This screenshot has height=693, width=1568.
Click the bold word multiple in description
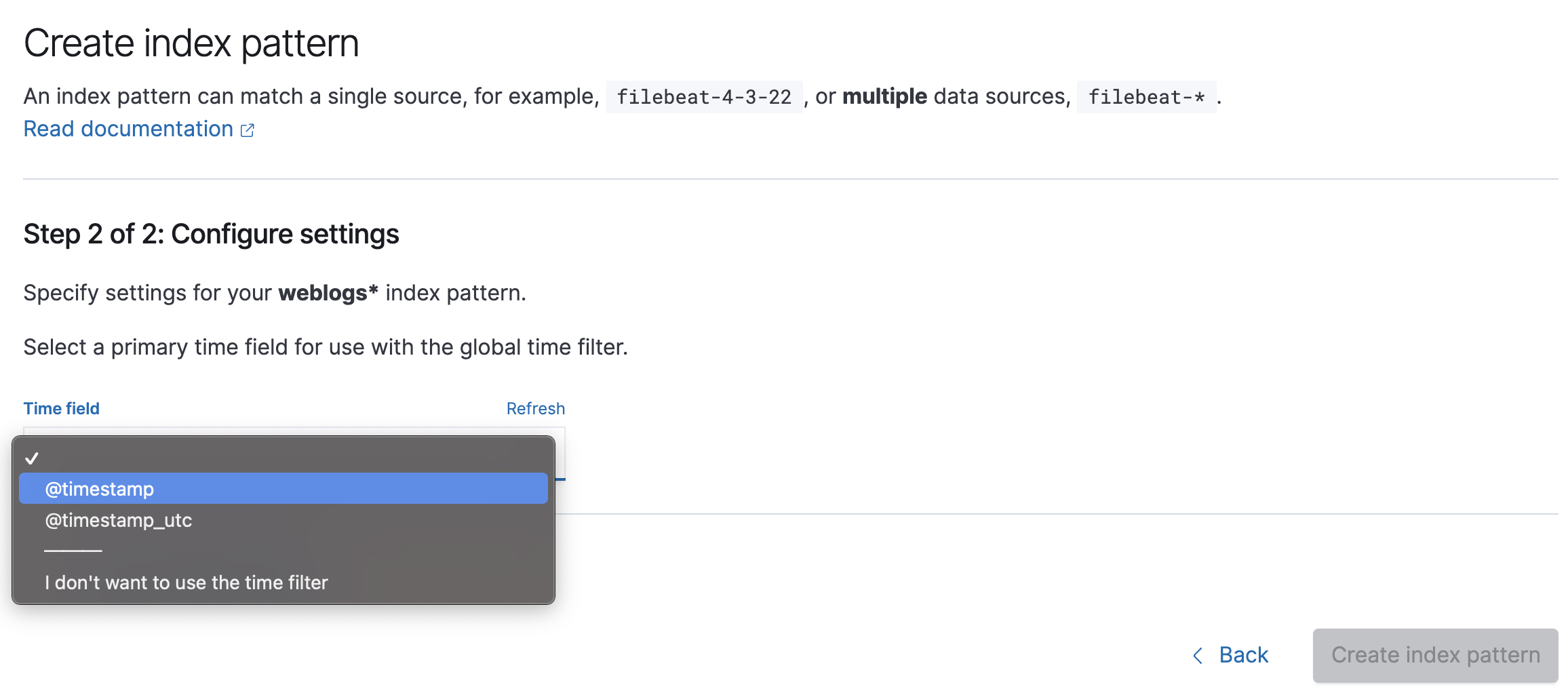click(884, 96)
